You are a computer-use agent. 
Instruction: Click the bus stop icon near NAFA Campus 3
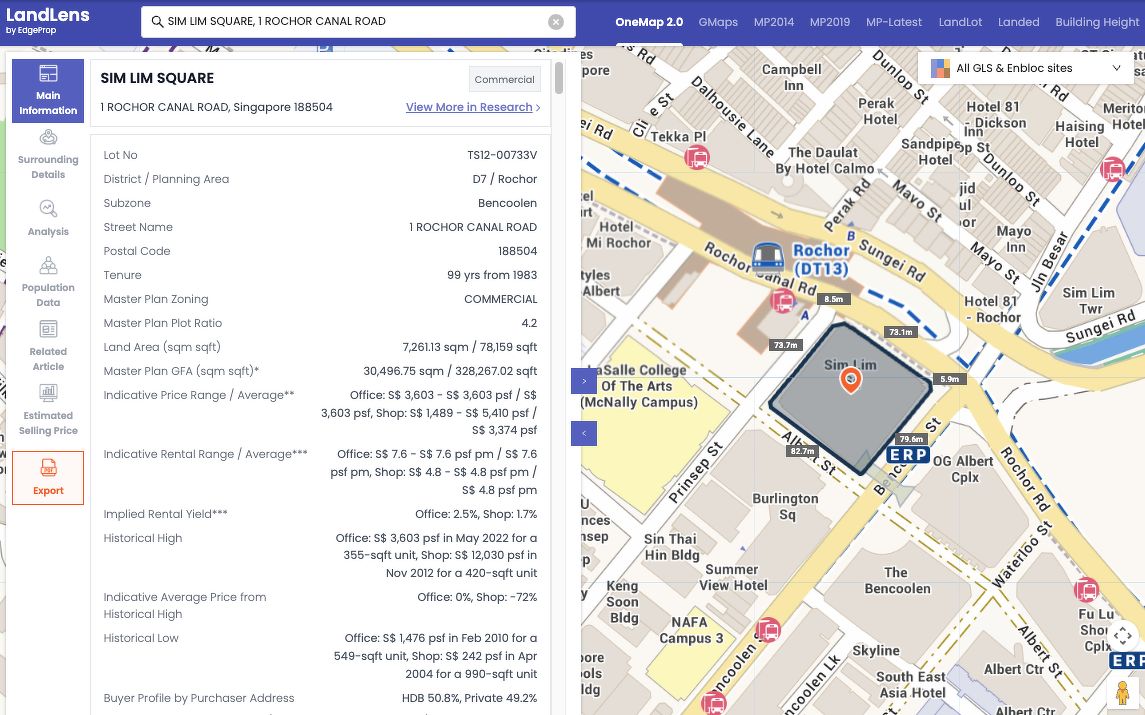pos(768,629)
